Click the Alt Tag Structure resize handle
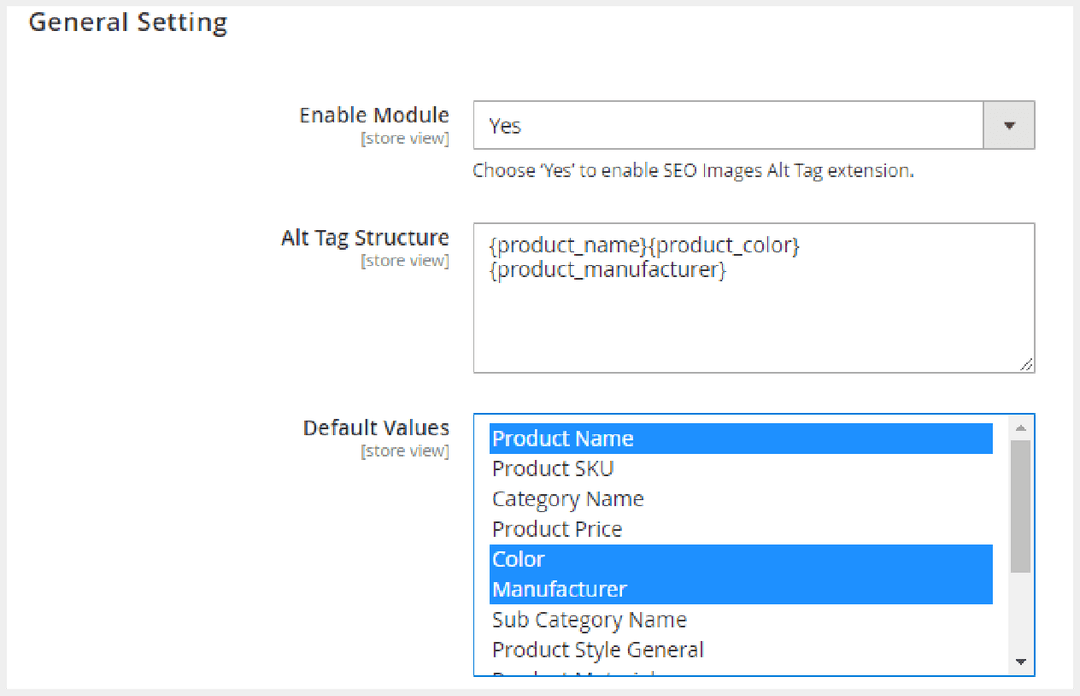The height and width of the screenshot is (696, 1080). pos(1026,365)
